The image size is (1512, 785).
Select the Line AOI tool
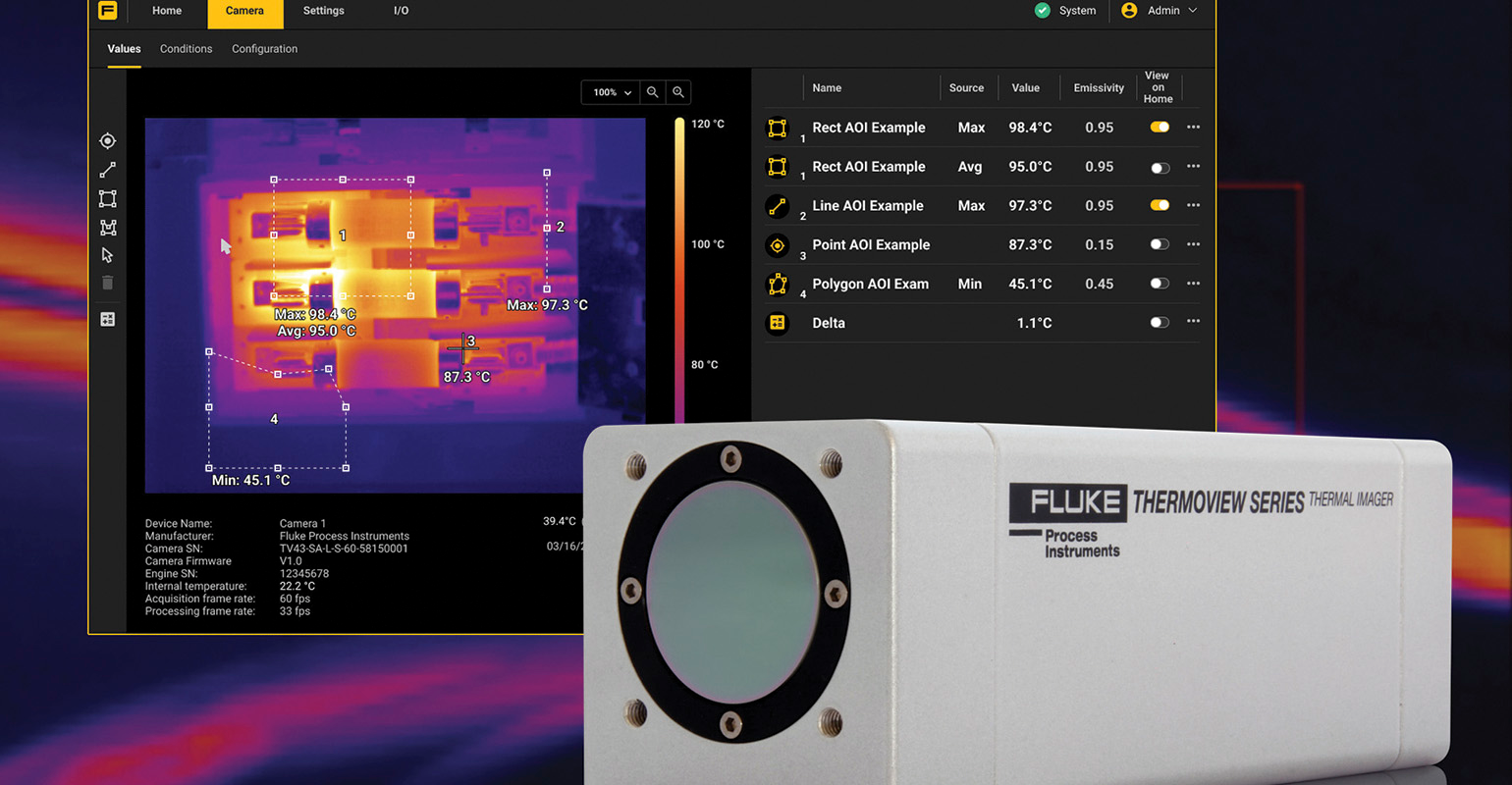(107, 169)
